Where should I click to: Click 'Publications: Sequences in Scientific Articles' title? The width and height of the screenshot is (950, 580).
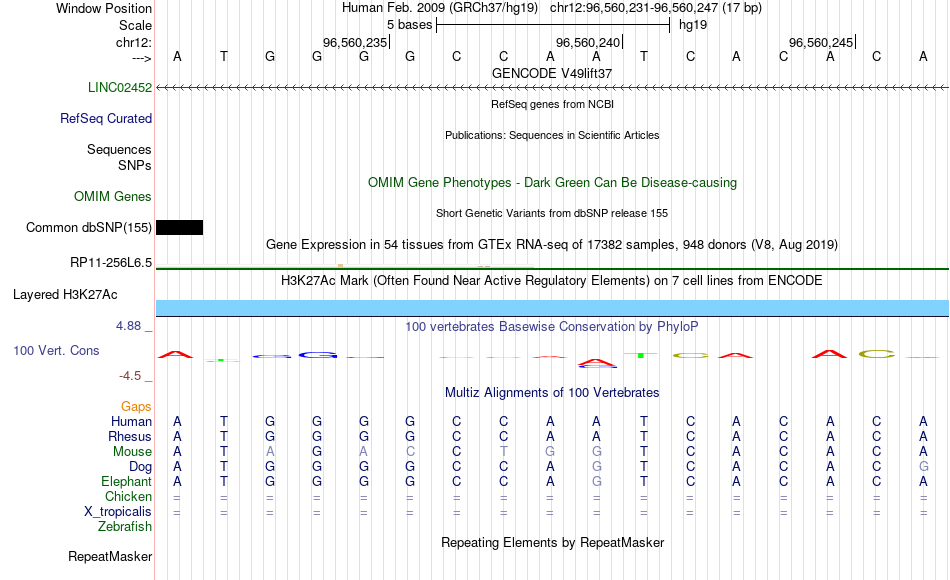tap(552, 135)
